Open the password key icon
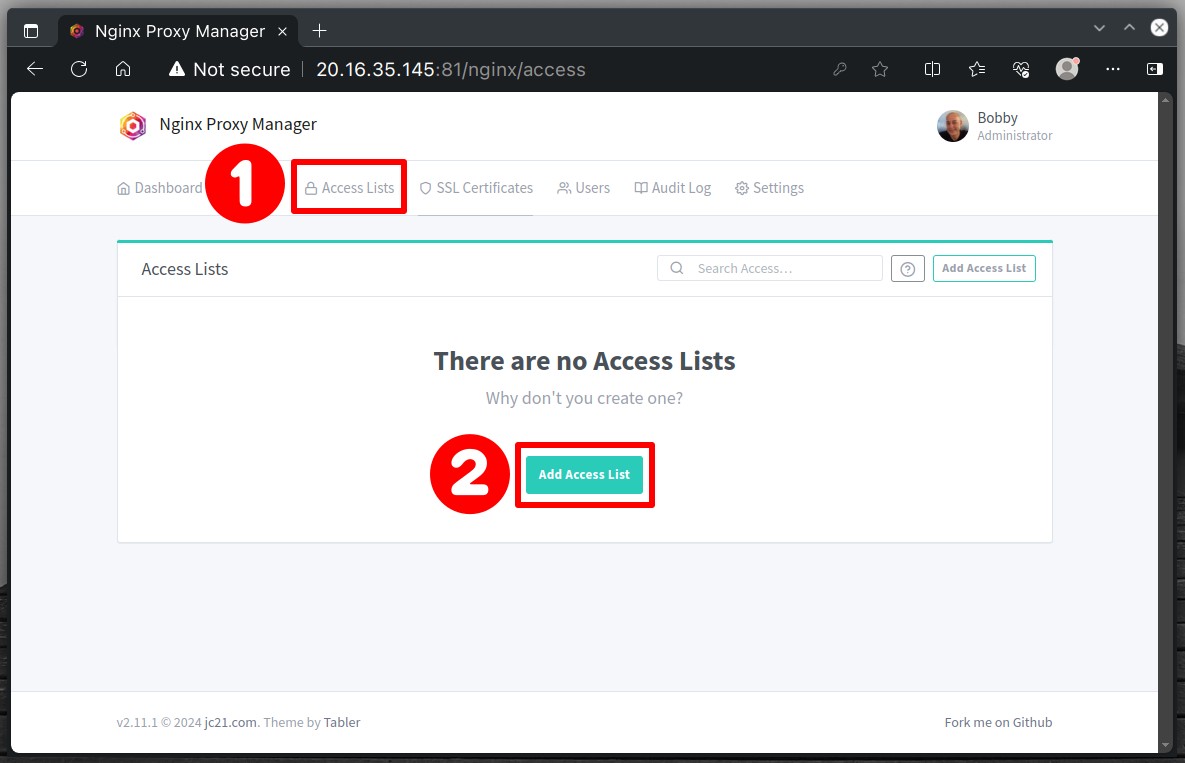This screenshot has height=763, width=1185. coord(840,70)
